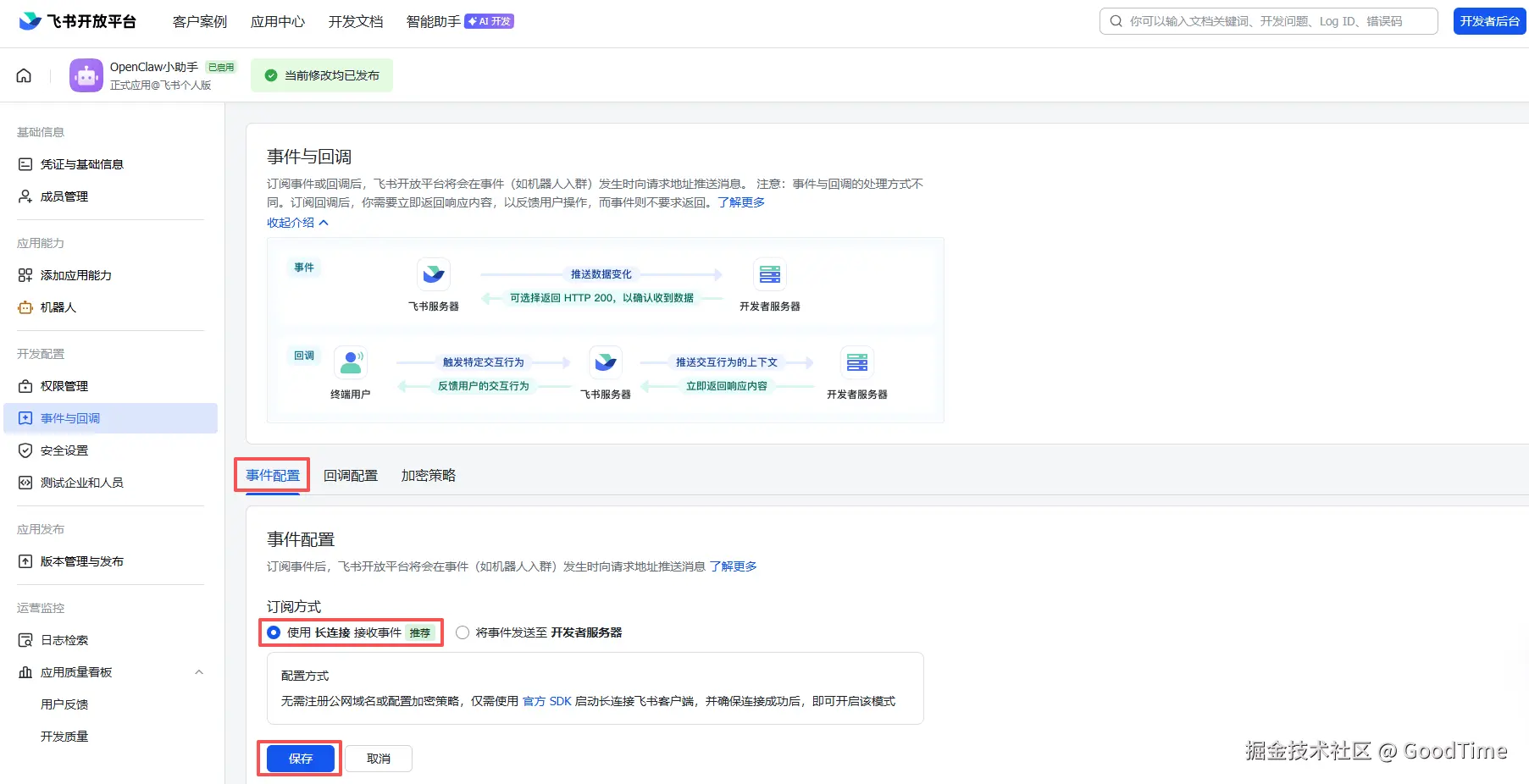Screen dimensions: 1529x784
Task: Go to the home icon
Action: [24, 75]
